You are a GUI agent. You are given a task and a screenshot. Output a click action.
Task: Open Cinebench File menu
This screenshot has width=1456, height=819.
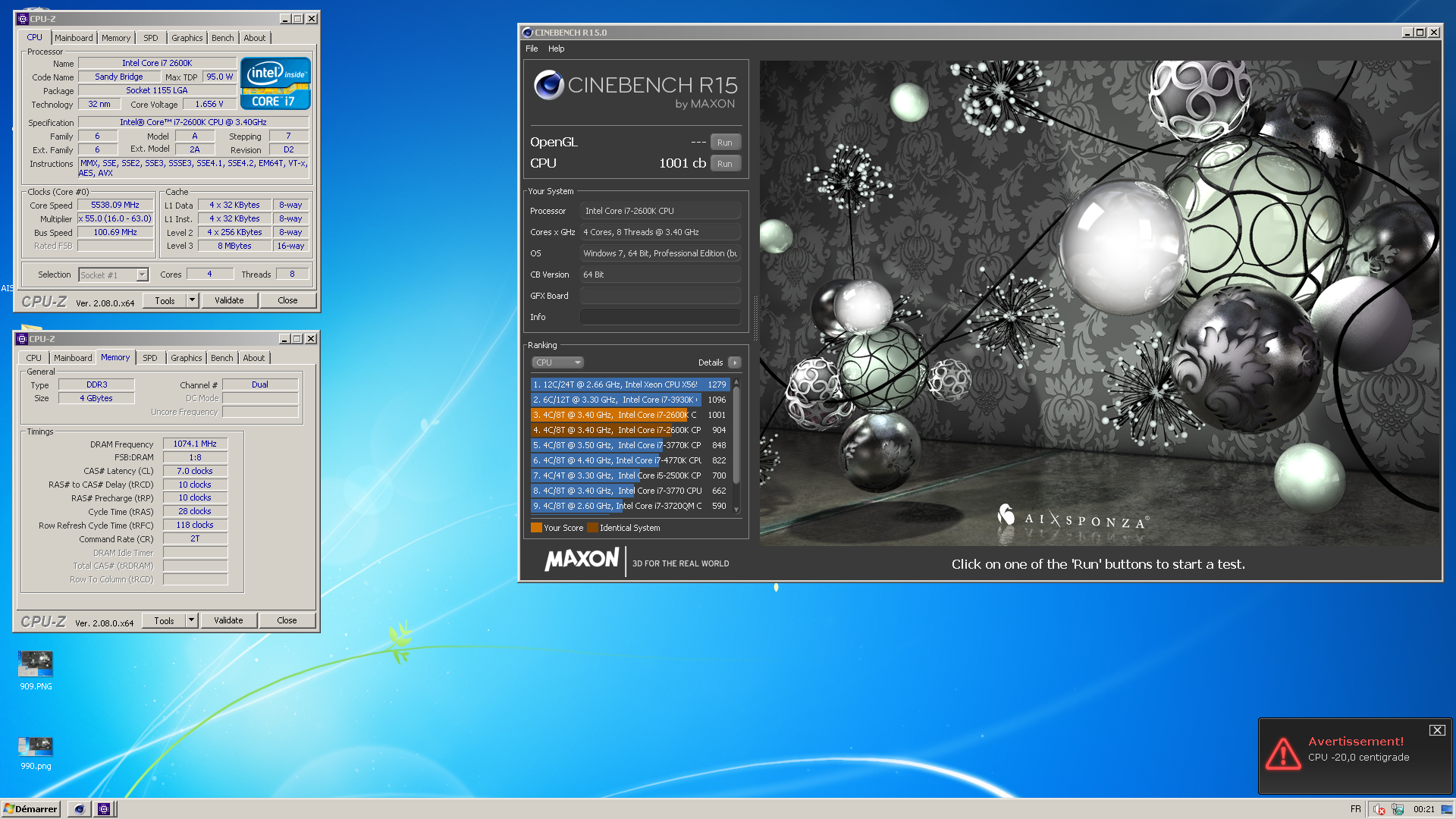point(532,49)
